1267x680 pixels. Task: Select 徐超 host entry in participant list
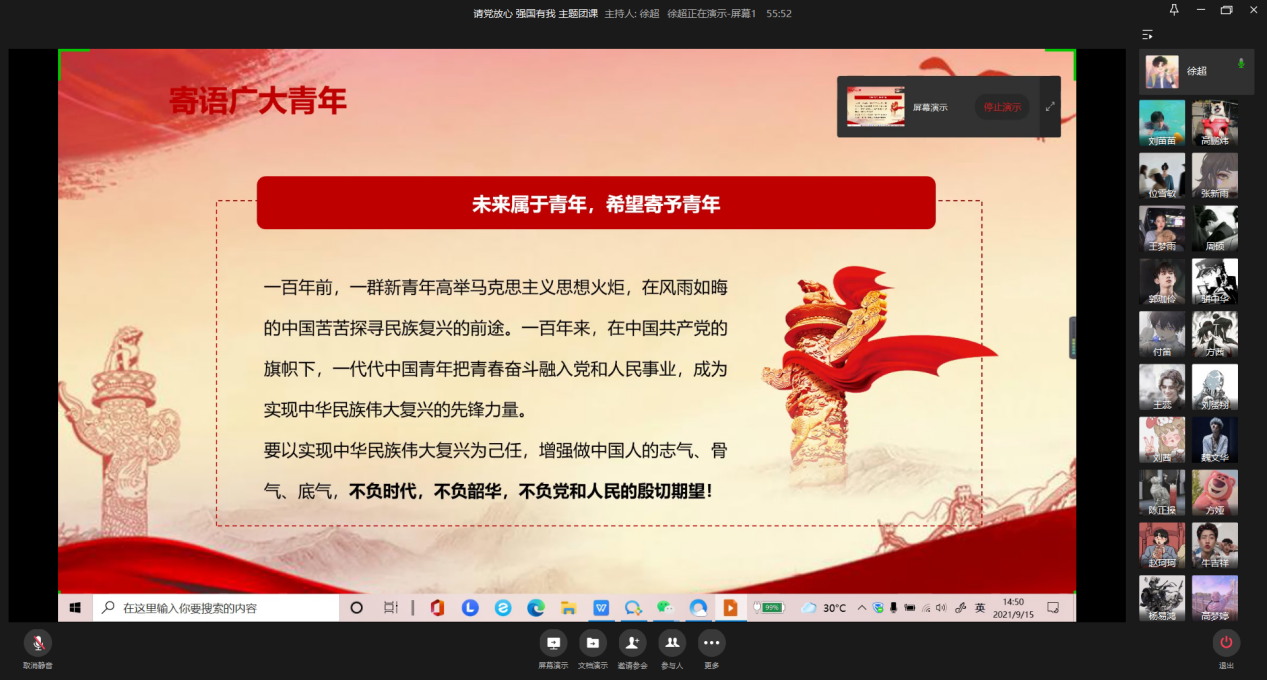(x=1196, y=72)
